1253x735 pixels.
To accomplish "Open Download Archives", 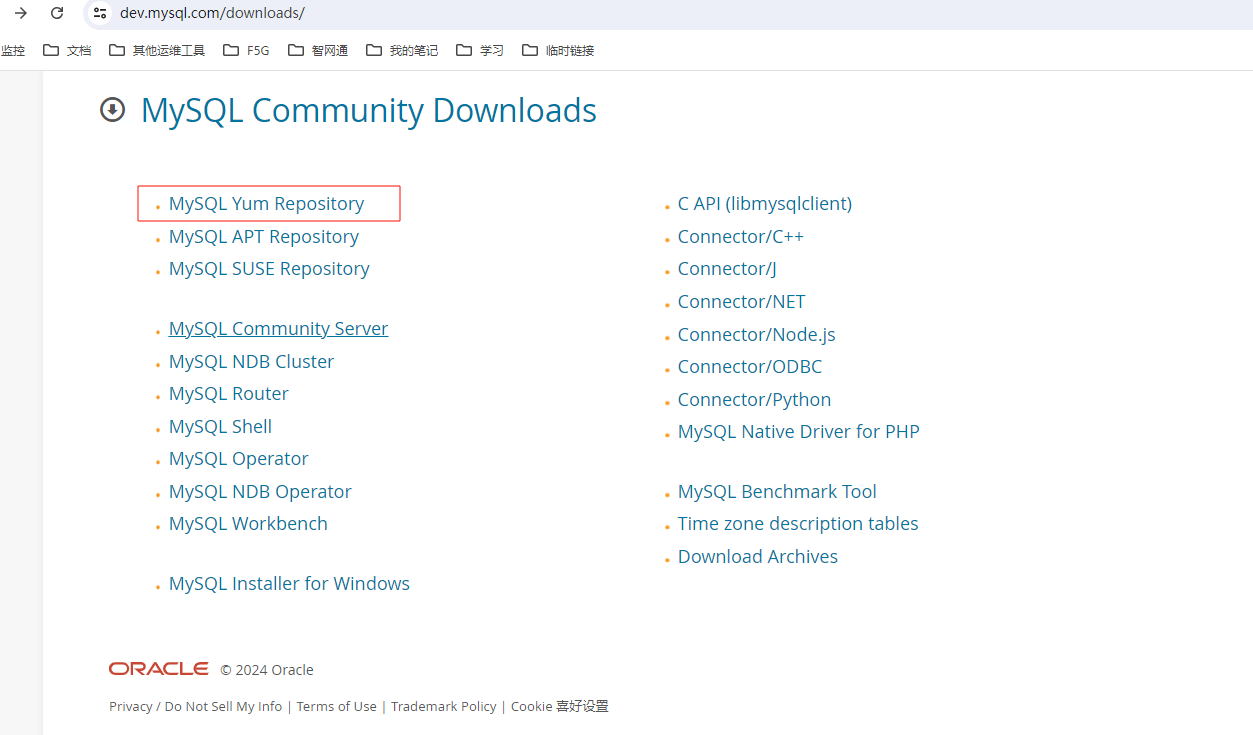I will click(757, 557).
